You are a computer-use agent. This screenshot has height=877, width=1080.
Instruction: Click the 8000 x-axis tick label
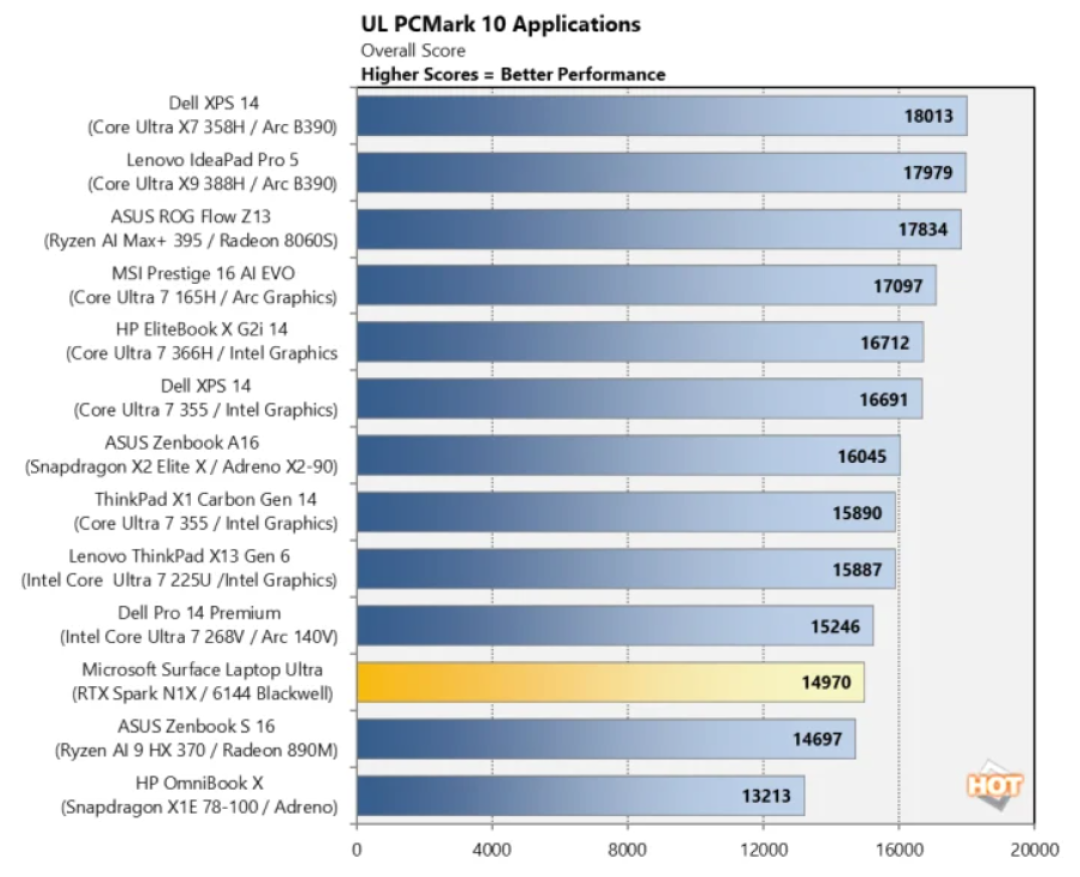pyautogui.click(x=627, y=850)
